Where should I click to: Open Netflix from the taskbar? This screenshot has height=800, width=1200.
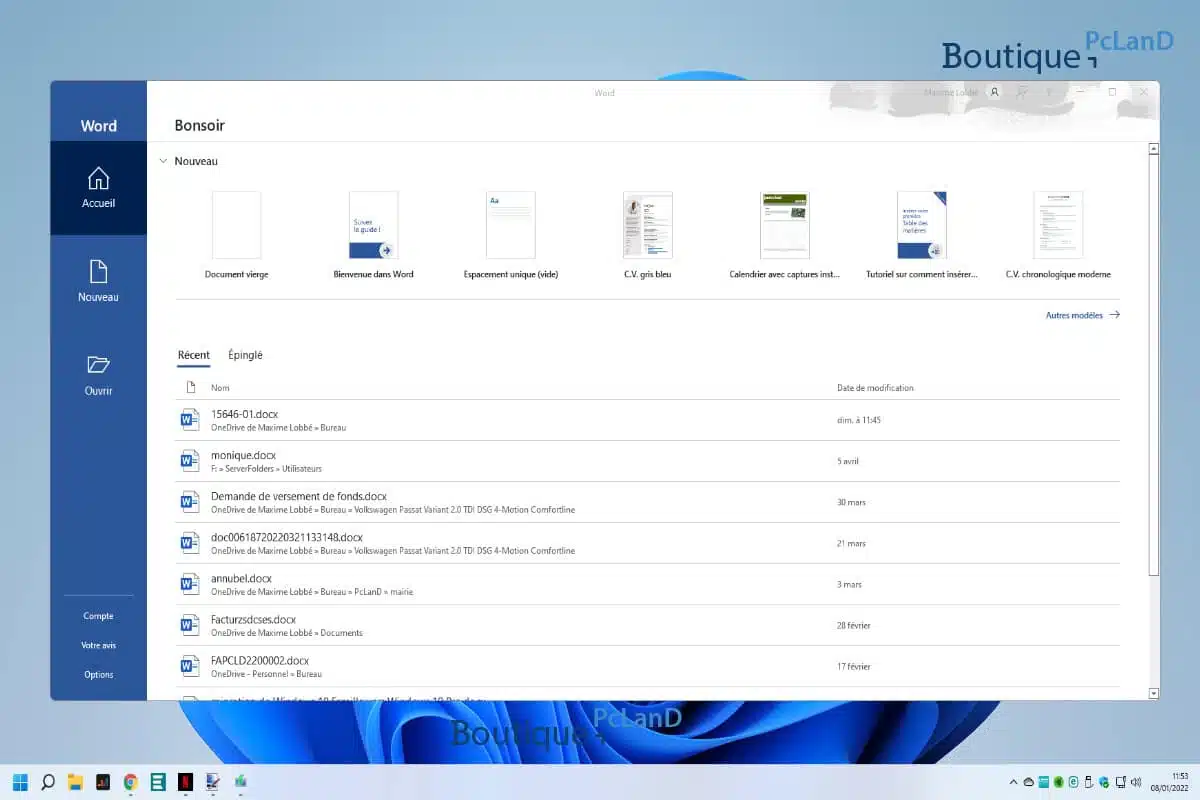(185, 782)
